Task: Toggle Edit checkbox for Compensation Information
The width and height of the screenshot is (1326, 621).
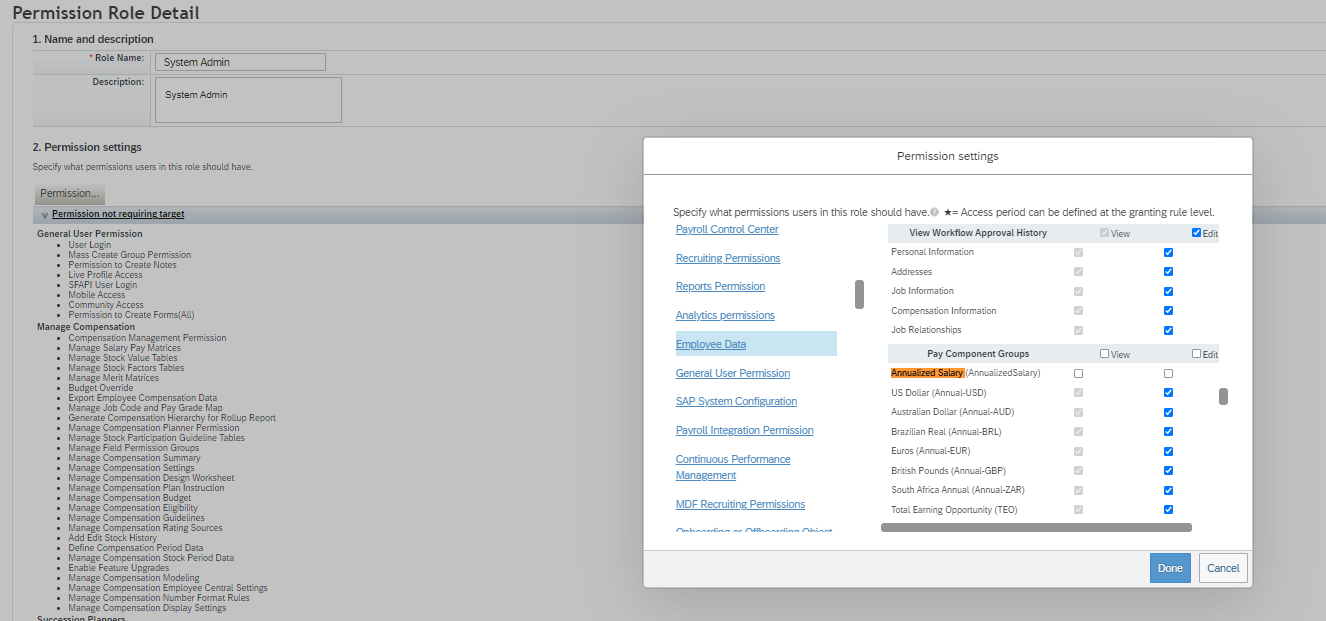Action: (1168, 311)
